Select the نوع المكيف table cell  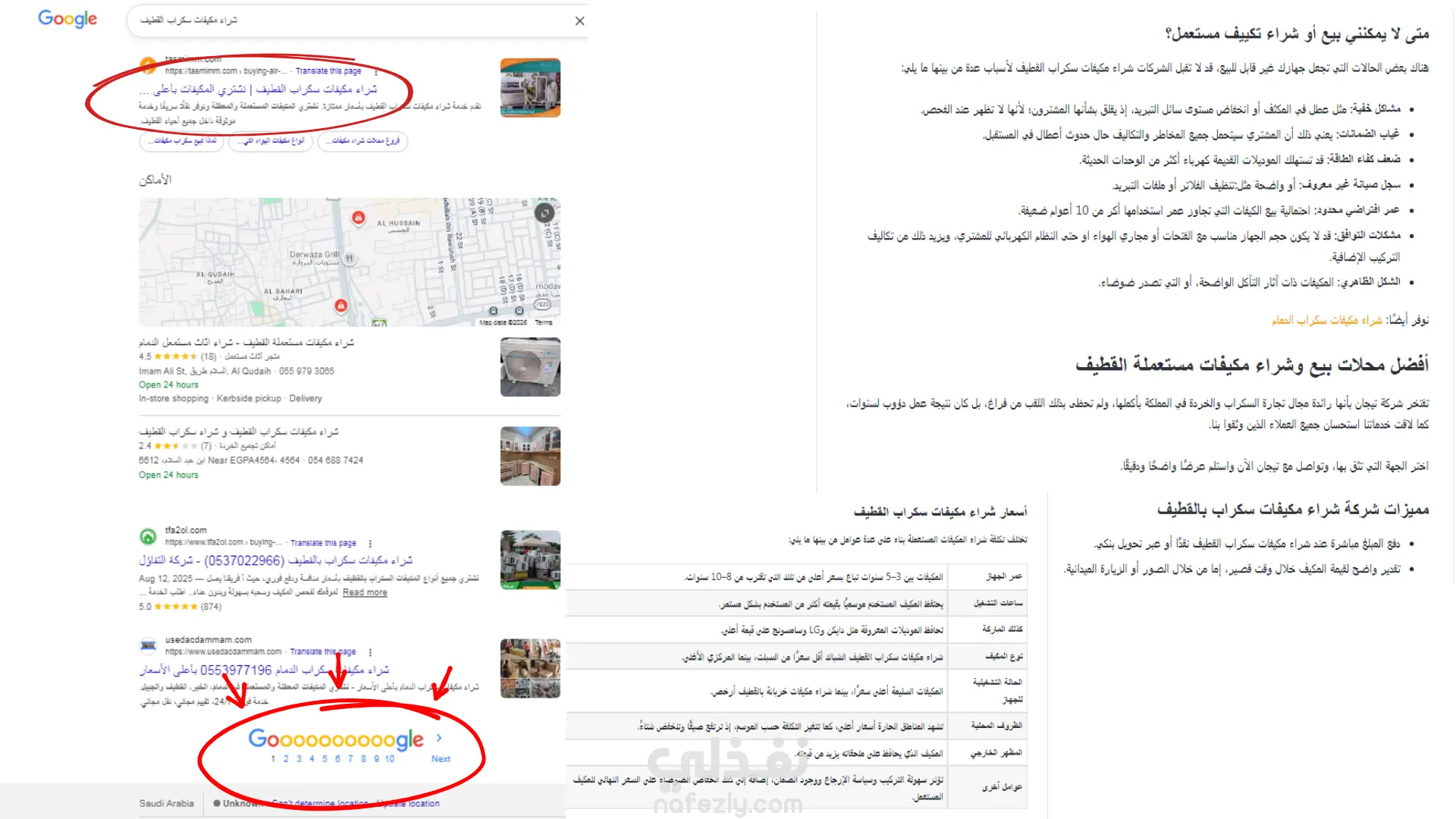(989, 657)
